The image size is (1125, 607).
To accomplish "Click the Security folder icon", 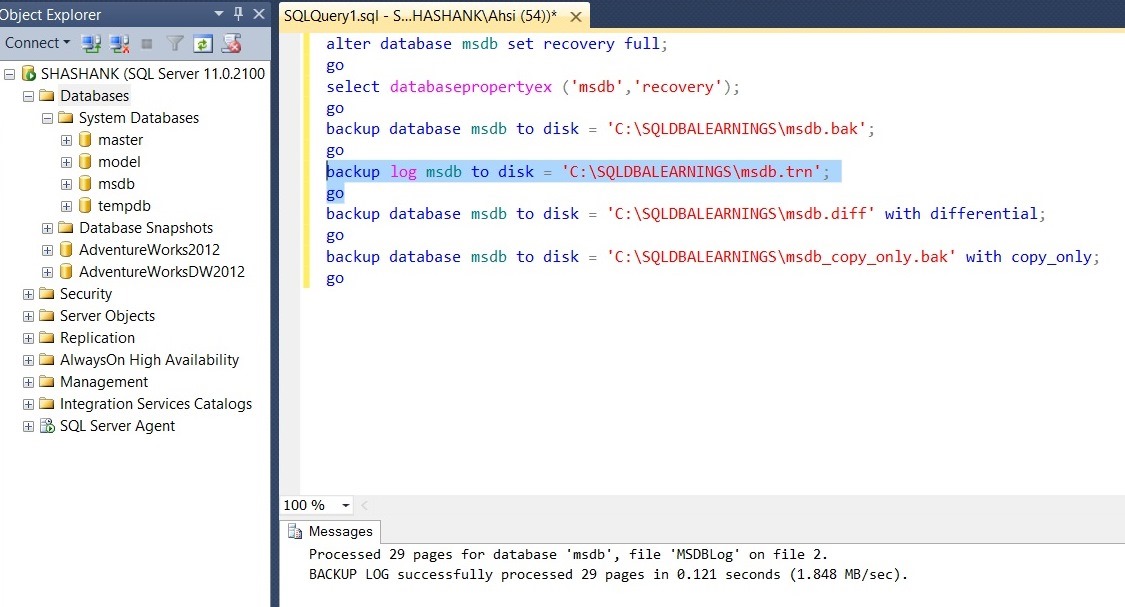I will coord(47,293).
